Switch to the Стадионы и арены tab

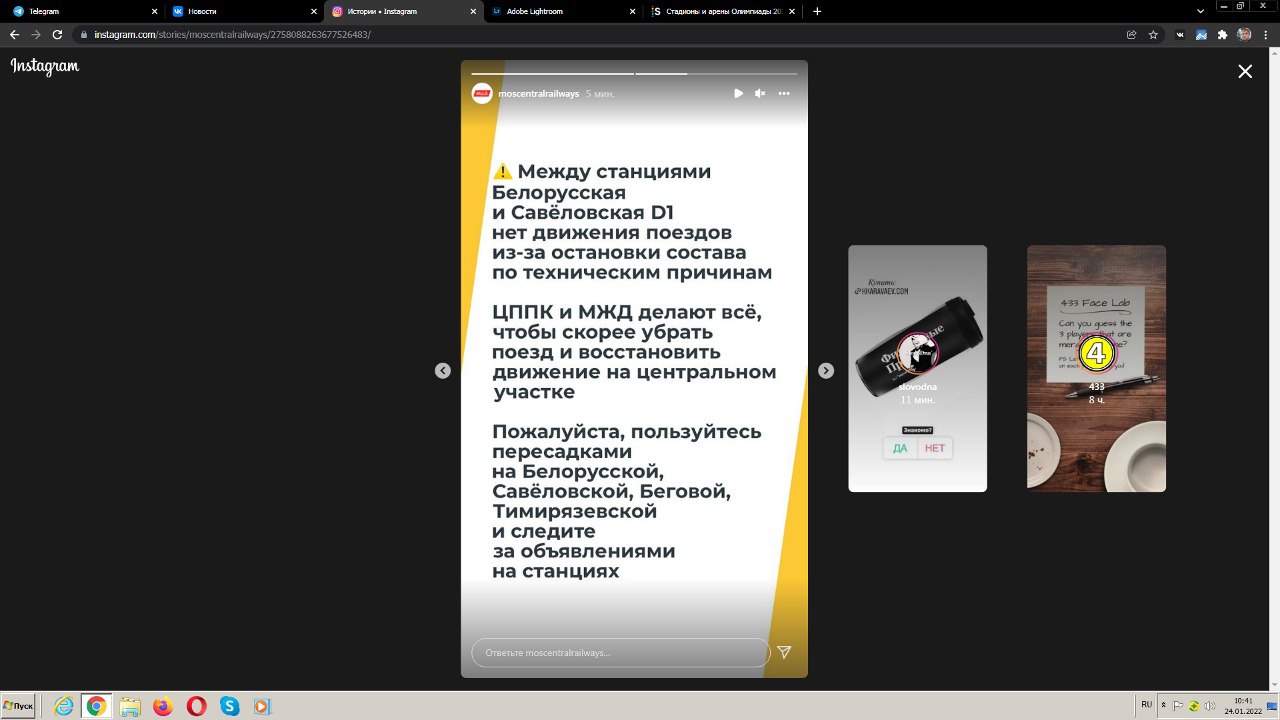tap(722, 11)
